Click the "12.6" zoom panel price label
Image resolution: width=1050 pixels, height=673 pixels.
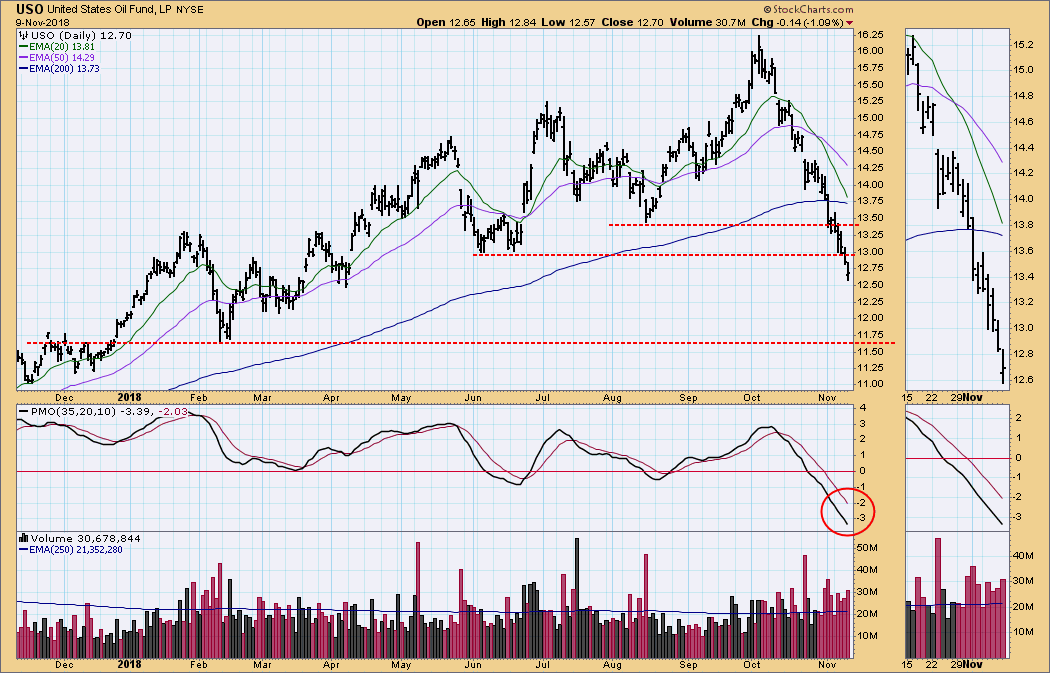(x=1022, y=380)
